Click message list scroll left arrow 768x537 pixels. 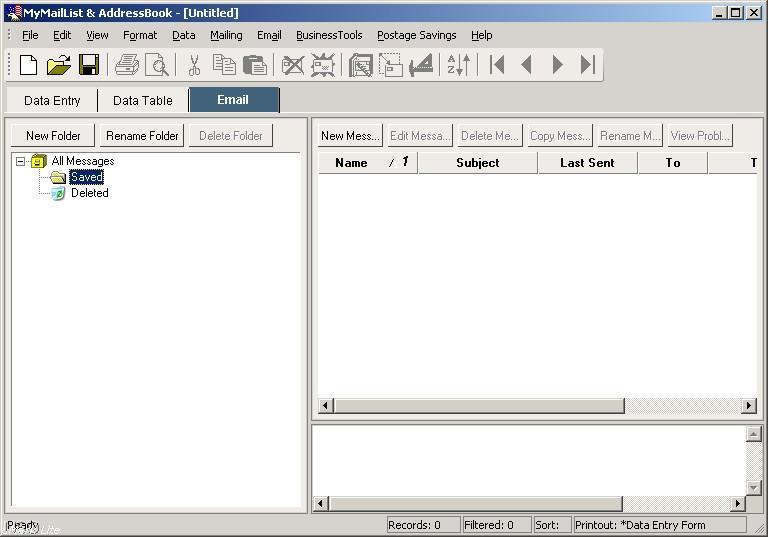pos(326,406)
